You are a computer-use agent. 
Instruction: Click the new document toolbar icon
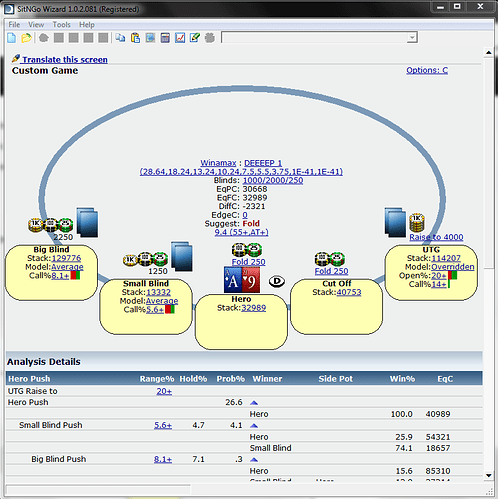coord(12,38)
